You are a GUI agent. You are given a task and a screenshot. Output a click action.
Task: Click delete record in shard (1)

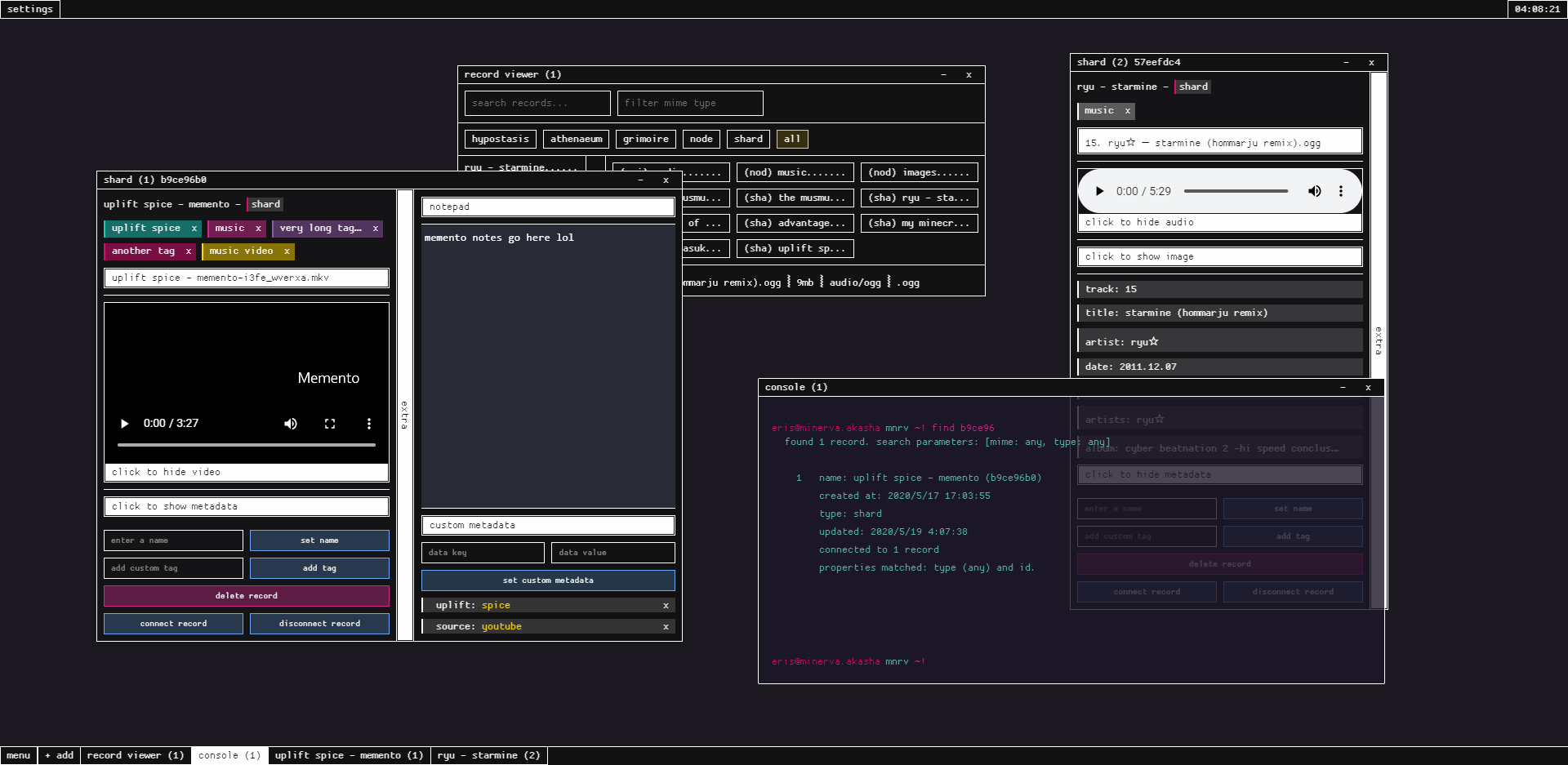247,596
